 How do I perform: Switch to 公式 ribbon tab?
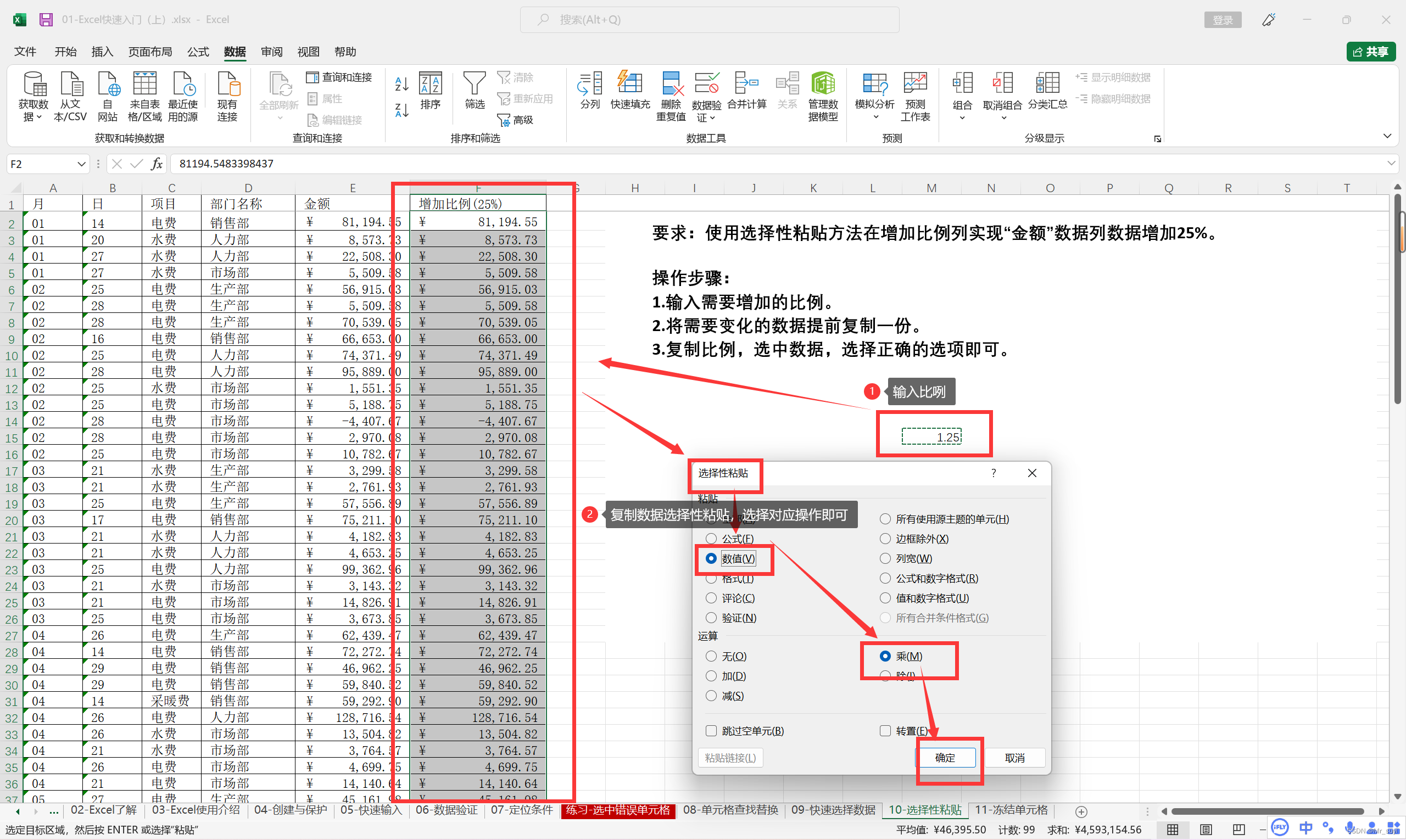coord(198,52)
